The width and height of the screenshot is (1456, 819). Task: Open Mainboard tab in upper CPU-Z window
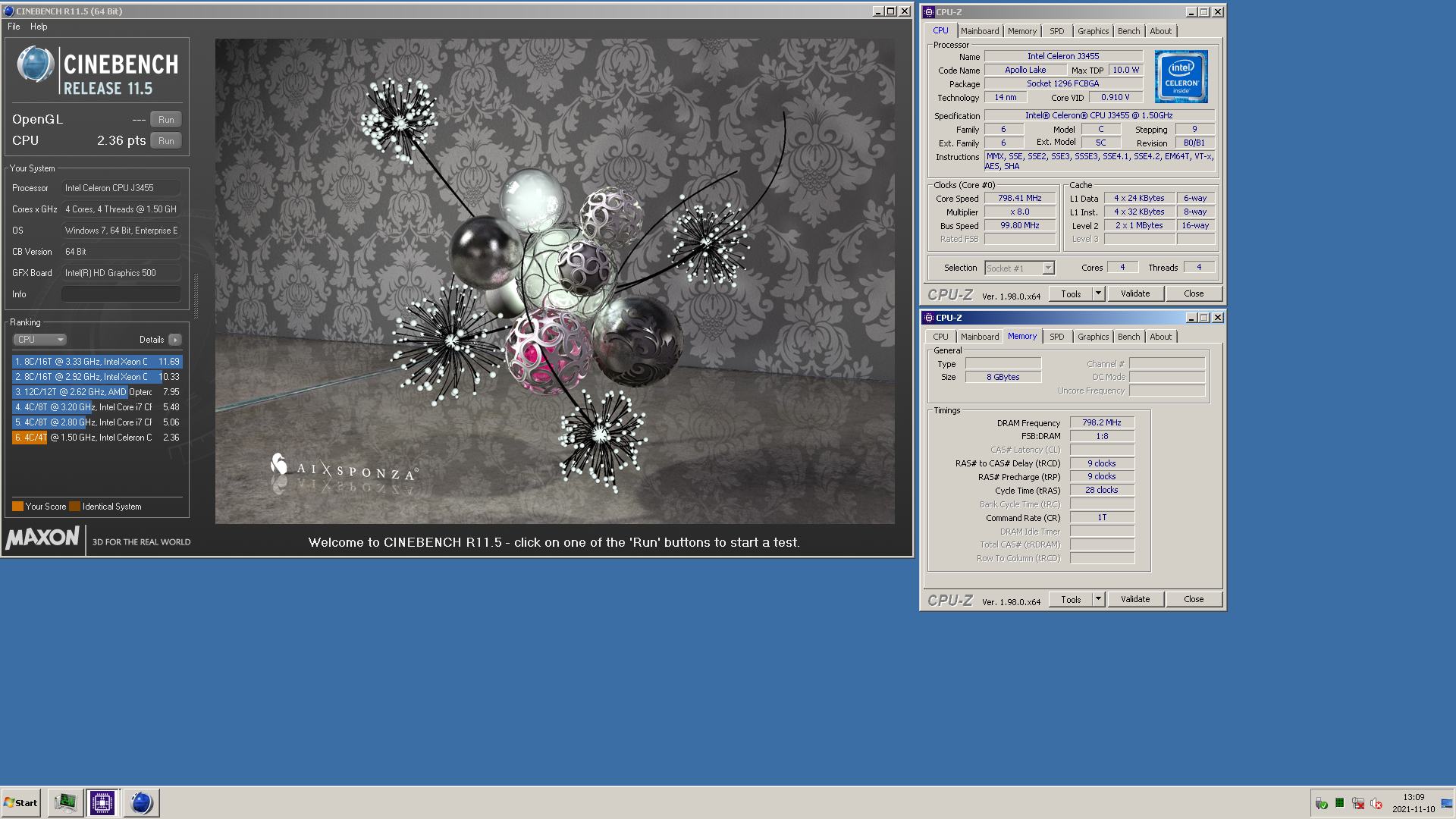(x=980, y=31)
